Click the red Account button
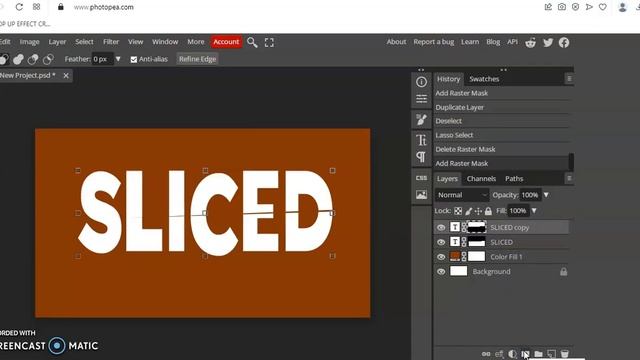 226,42
